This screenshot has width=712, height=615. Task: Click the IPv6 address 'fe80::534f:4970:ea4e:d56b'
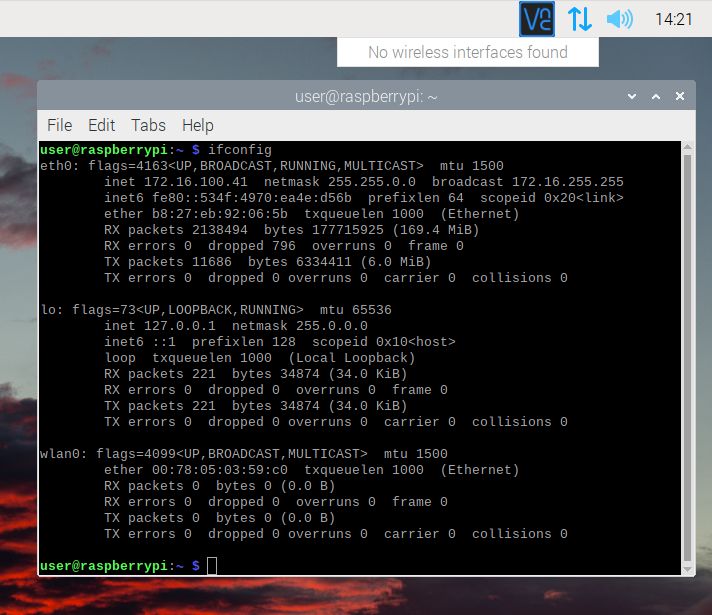click(252, 198)
